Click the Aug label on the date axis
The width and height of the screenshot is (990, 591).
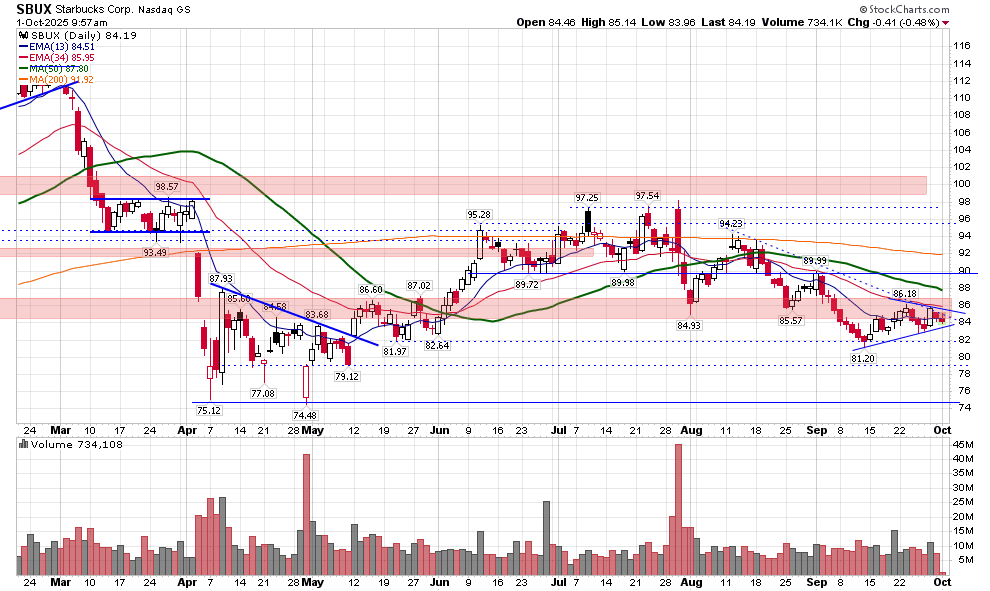click(690, 428)
